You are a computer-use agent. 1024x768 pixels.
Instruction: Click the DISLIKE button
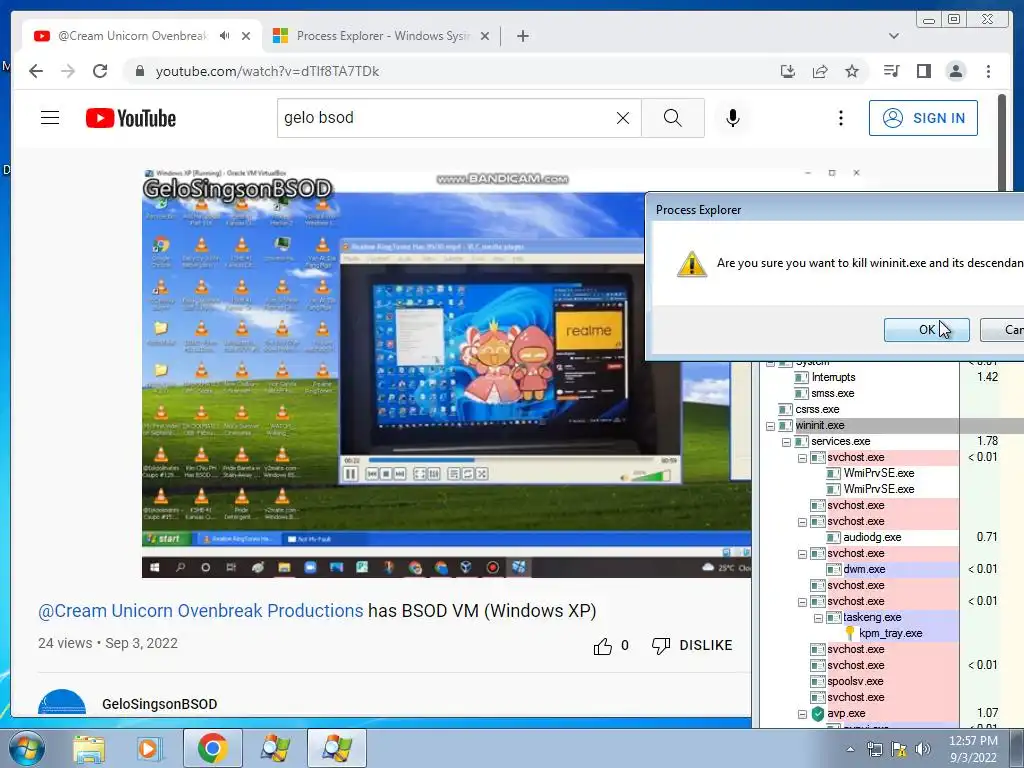pyautogui.click(x=692, y=645)
